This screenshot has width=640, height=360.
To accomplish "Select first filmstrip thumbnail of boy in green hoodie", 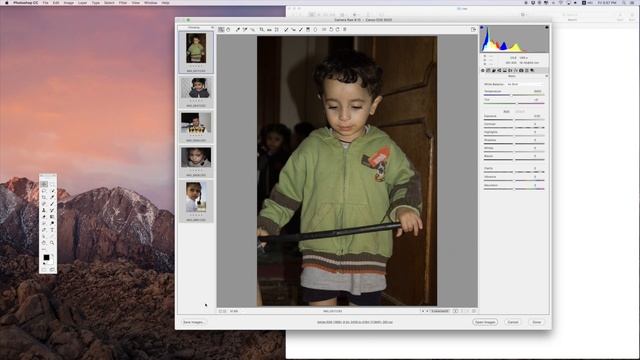I will pyautogui.click(x=196, y=48).
